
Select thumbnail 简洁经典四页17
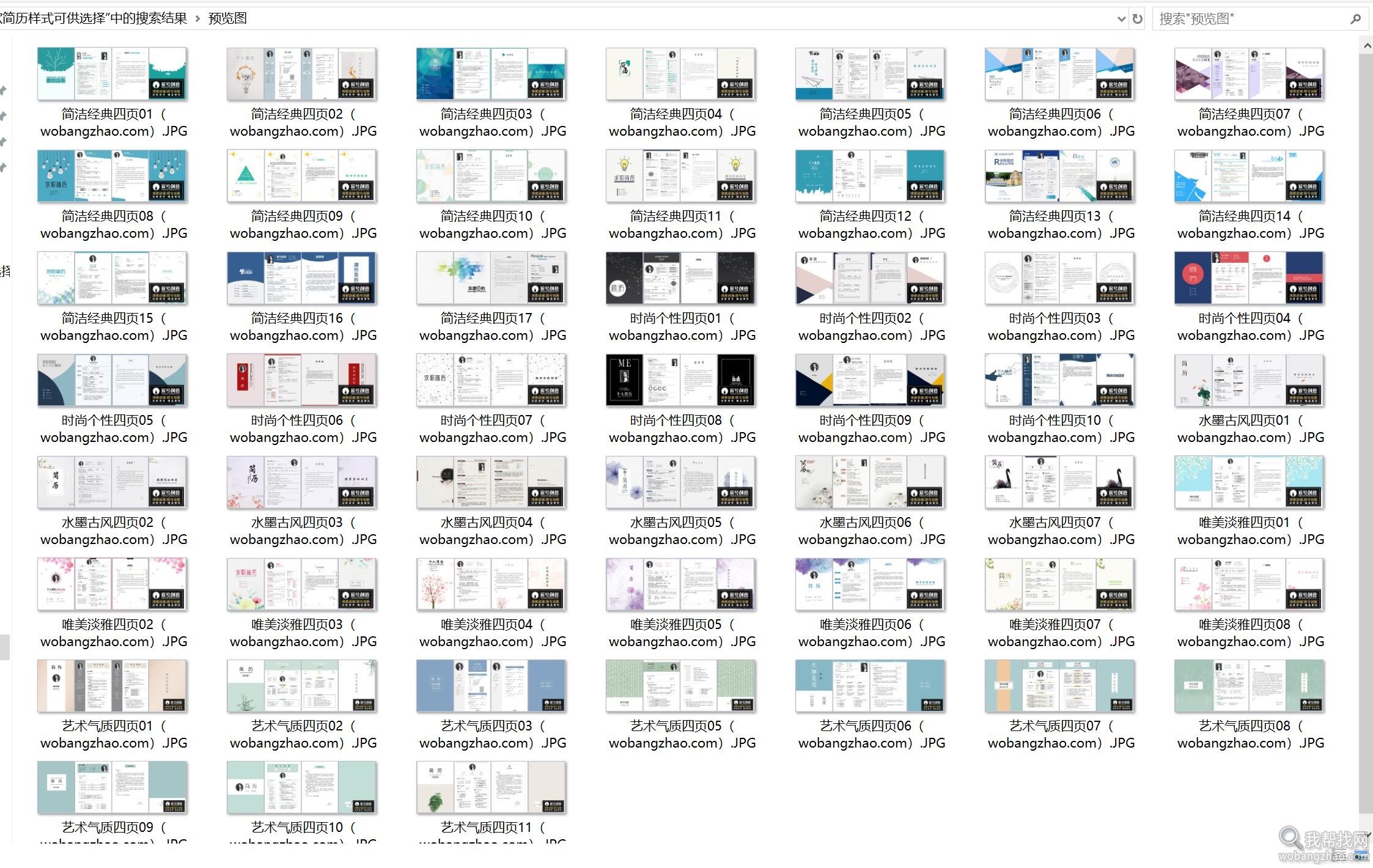pyautogui.click(x=491, y=278)
